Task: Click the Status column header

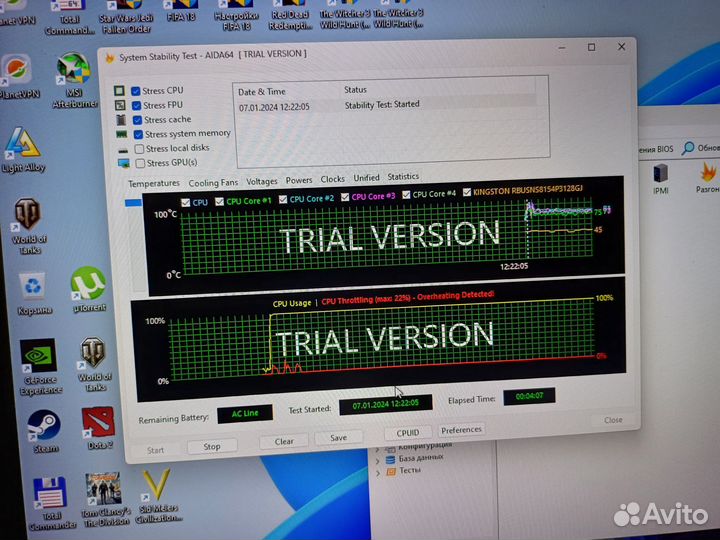Action: [355, 90]
